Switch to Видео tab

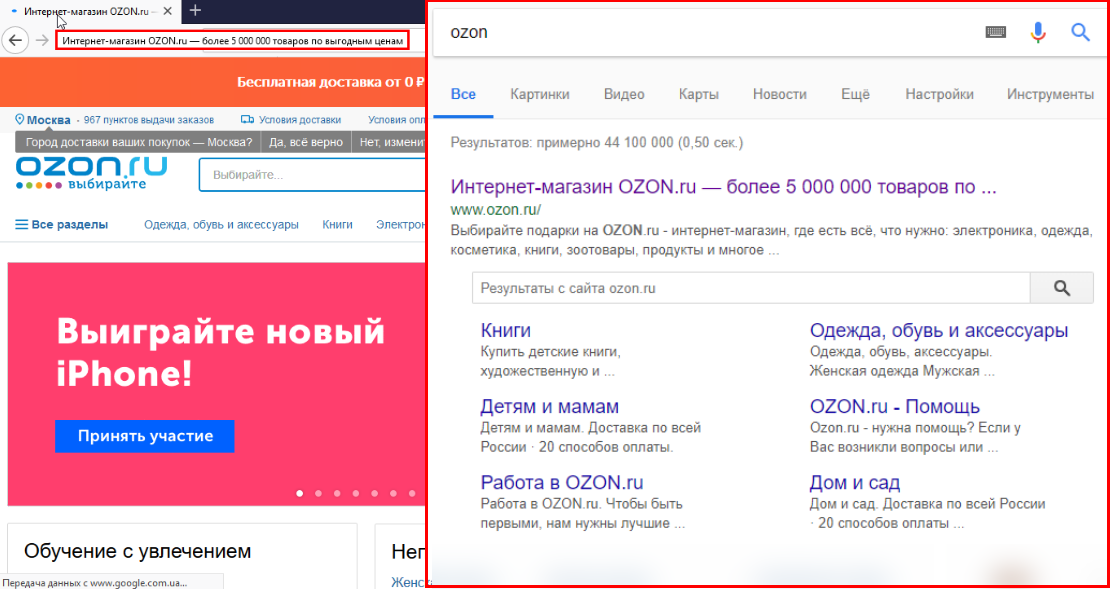coord(624,94)
